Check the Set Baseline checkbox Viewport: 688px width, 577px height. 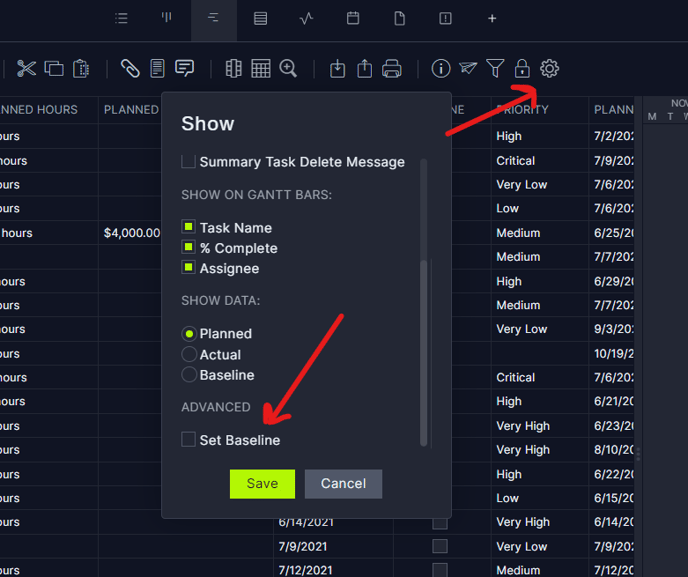(188, 439)
